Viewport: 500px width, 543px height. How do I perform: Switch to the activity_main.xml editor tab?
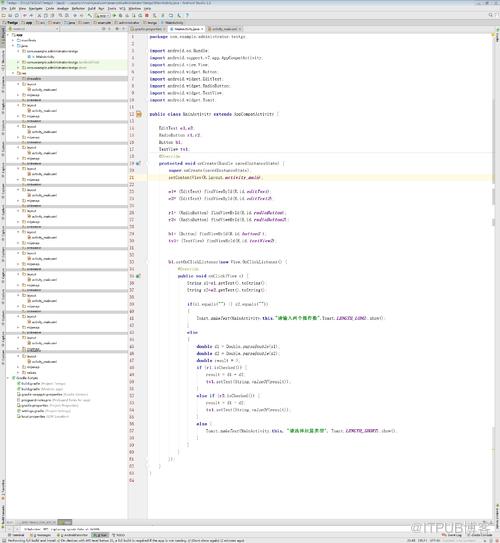pos(224,29)
